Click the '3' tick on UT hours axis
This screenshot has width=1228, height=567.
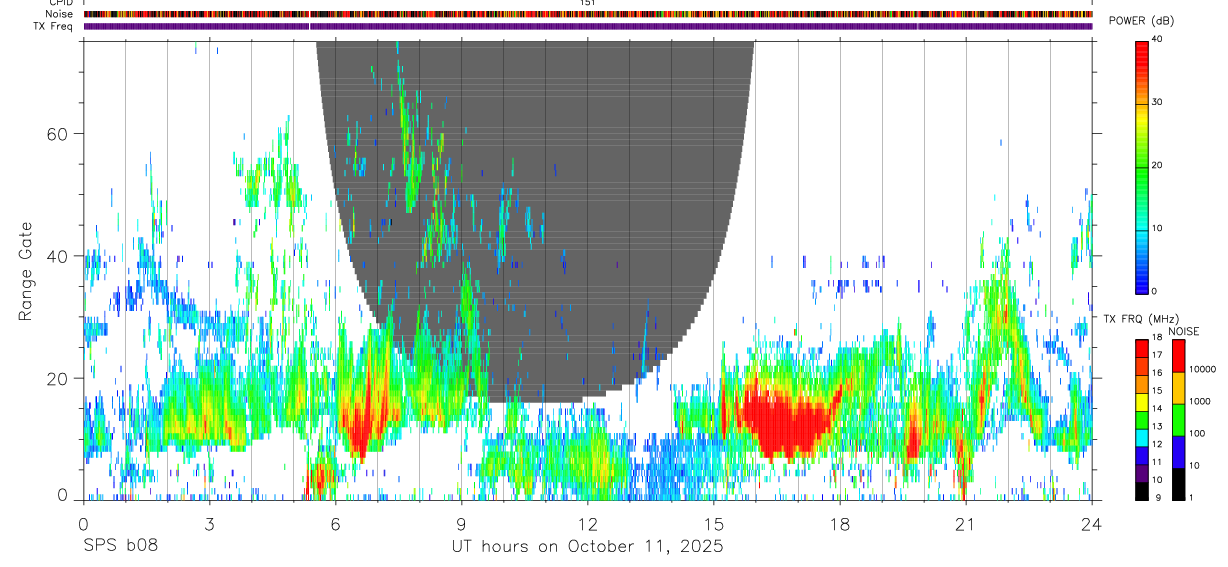click(x=209, y=523)
